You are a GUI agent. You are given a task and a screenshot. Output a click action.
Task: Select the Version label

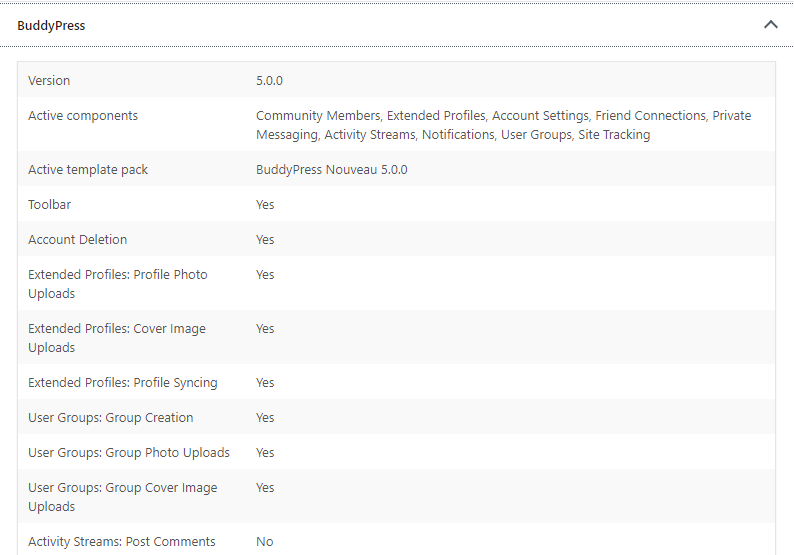(49, 81)
